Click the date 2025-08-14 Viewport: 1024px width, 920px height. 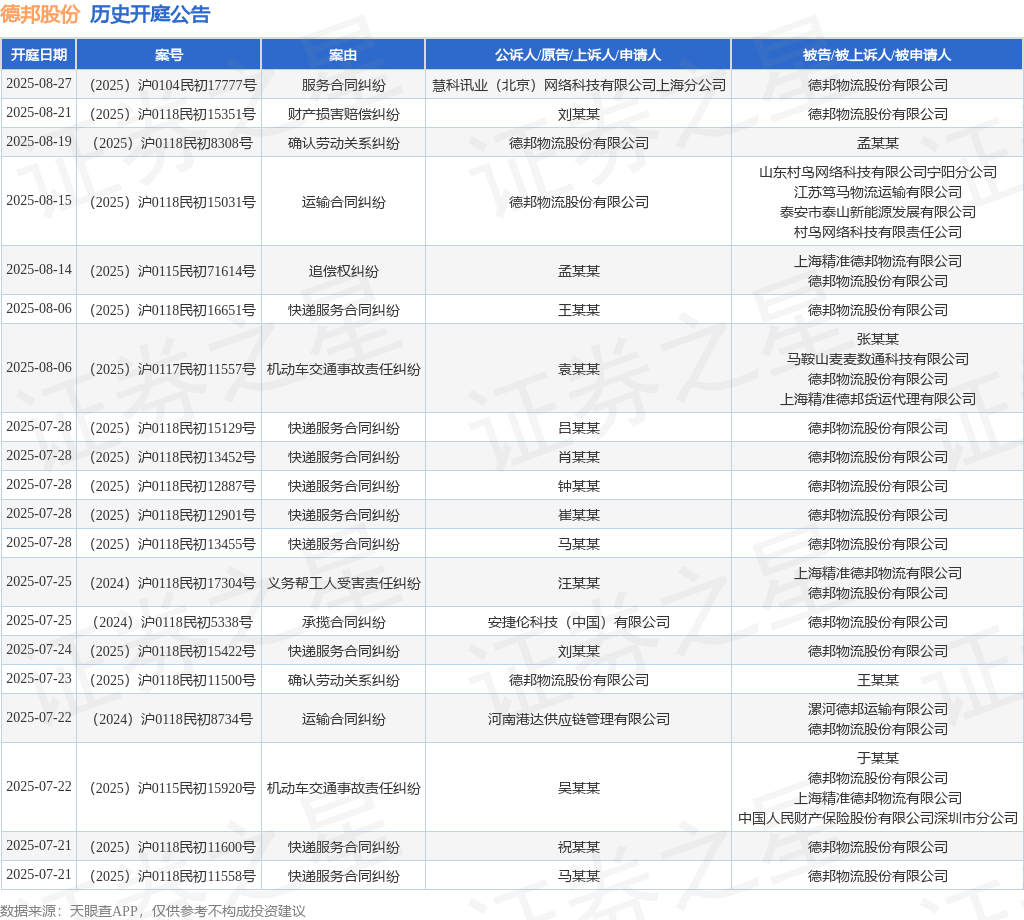click(39, 270)
